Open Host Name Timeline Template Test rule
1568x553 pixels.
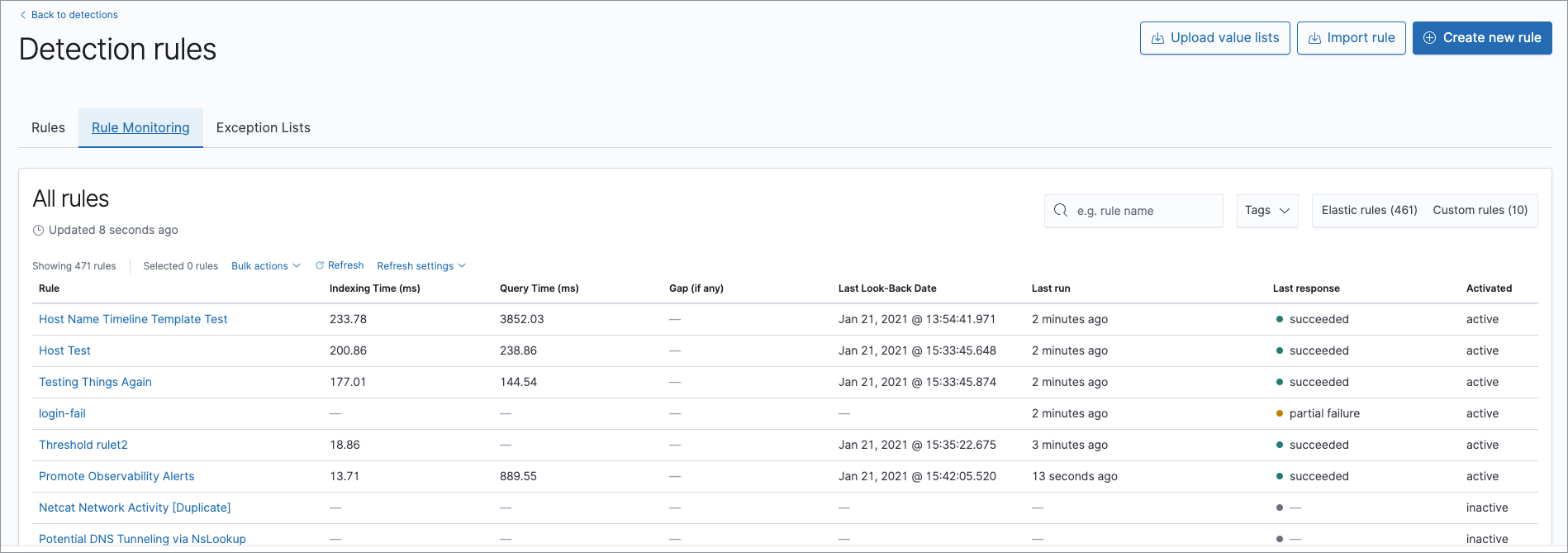tap(133, 319)
